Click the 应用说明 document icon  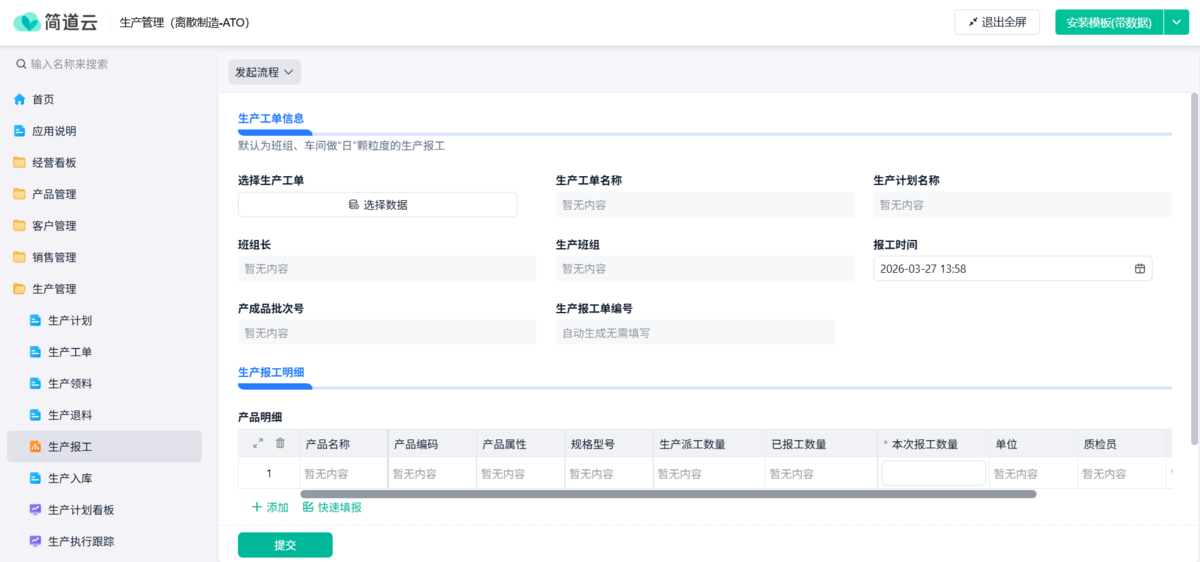[x=19, y=131]
